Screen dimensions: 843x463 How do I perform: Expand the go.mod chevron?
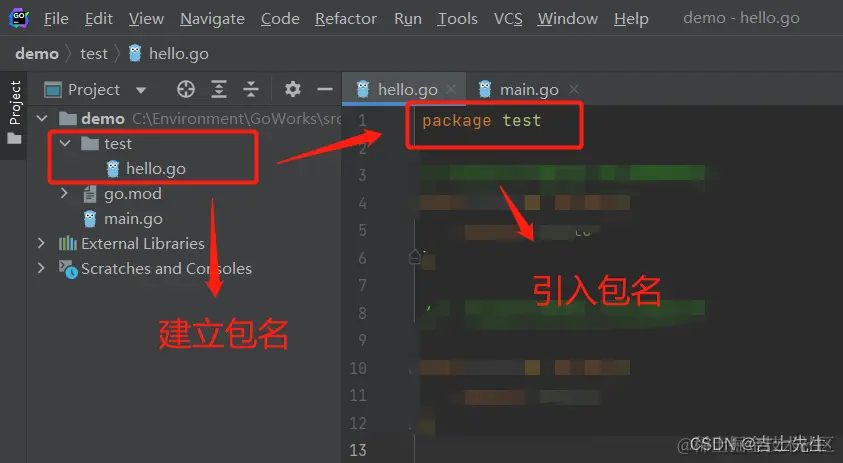(64, 193)
